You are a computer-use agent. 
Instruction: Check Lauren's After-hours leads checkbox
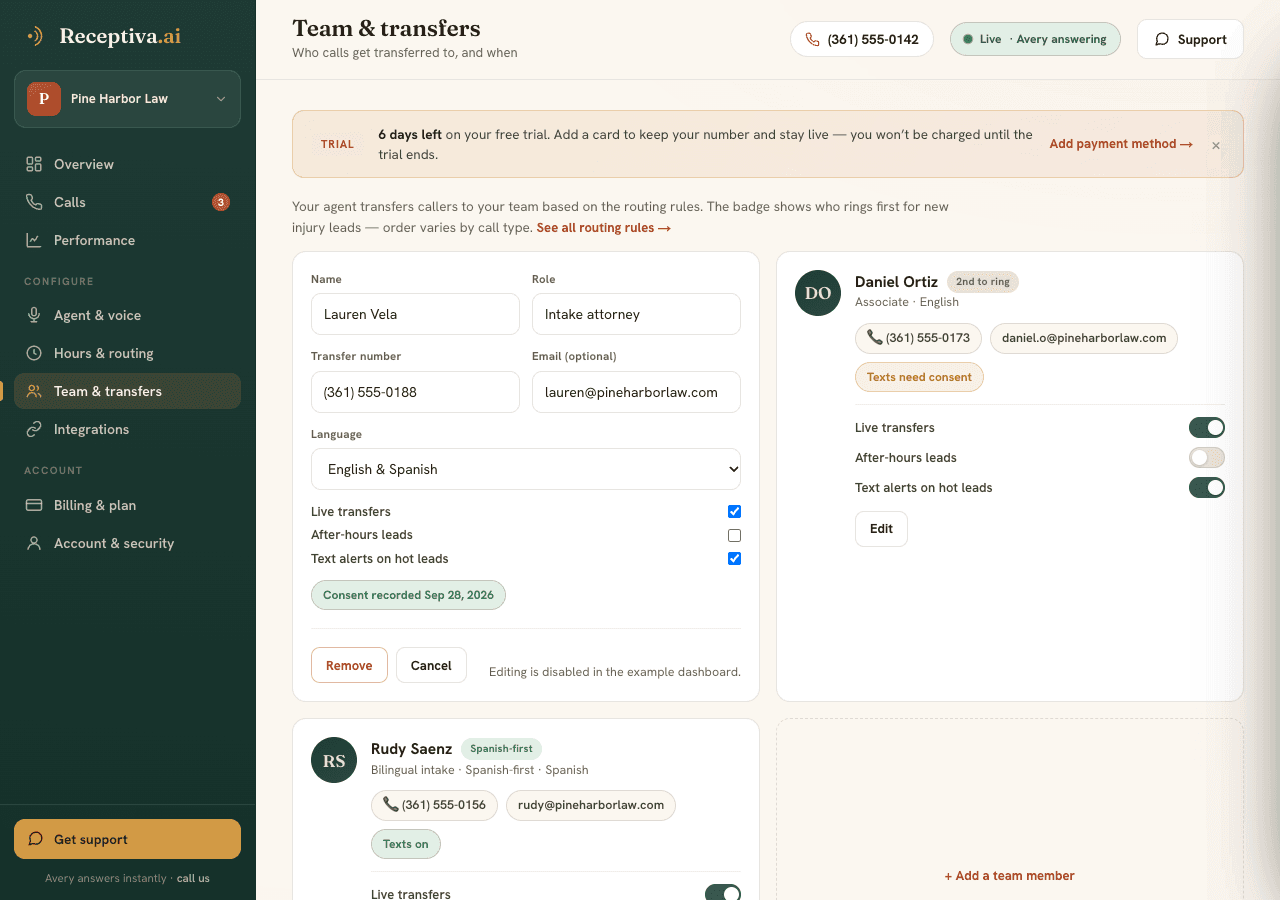[734, 535]
